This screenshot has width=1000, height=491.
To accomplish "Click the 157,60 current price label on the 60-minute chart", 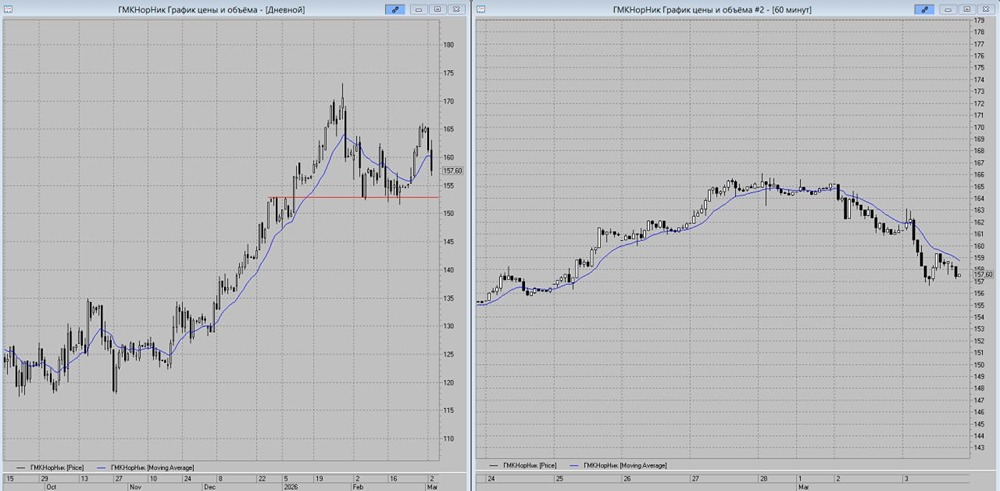I will (x=984, y=274).
